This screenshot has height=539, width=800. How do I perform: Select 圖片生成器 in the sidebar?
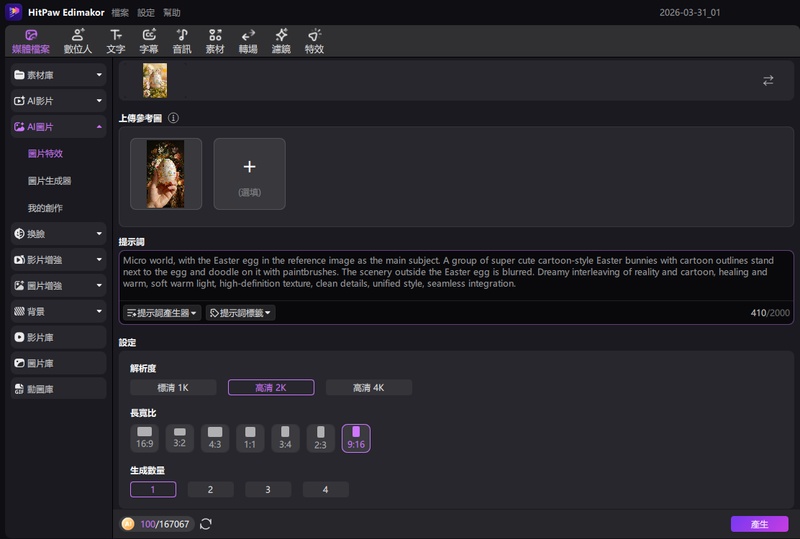pos(49,181)
